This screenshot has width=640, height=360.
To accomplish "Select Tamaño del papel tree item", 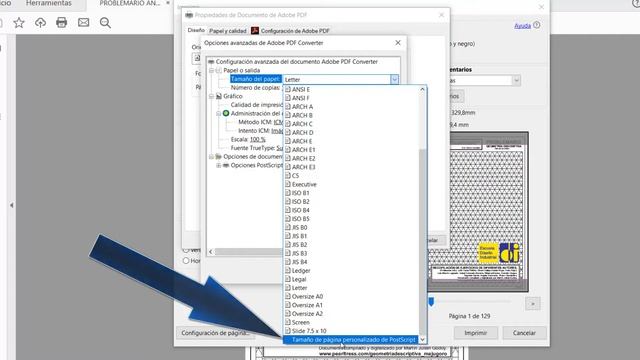I will point(255,79).
